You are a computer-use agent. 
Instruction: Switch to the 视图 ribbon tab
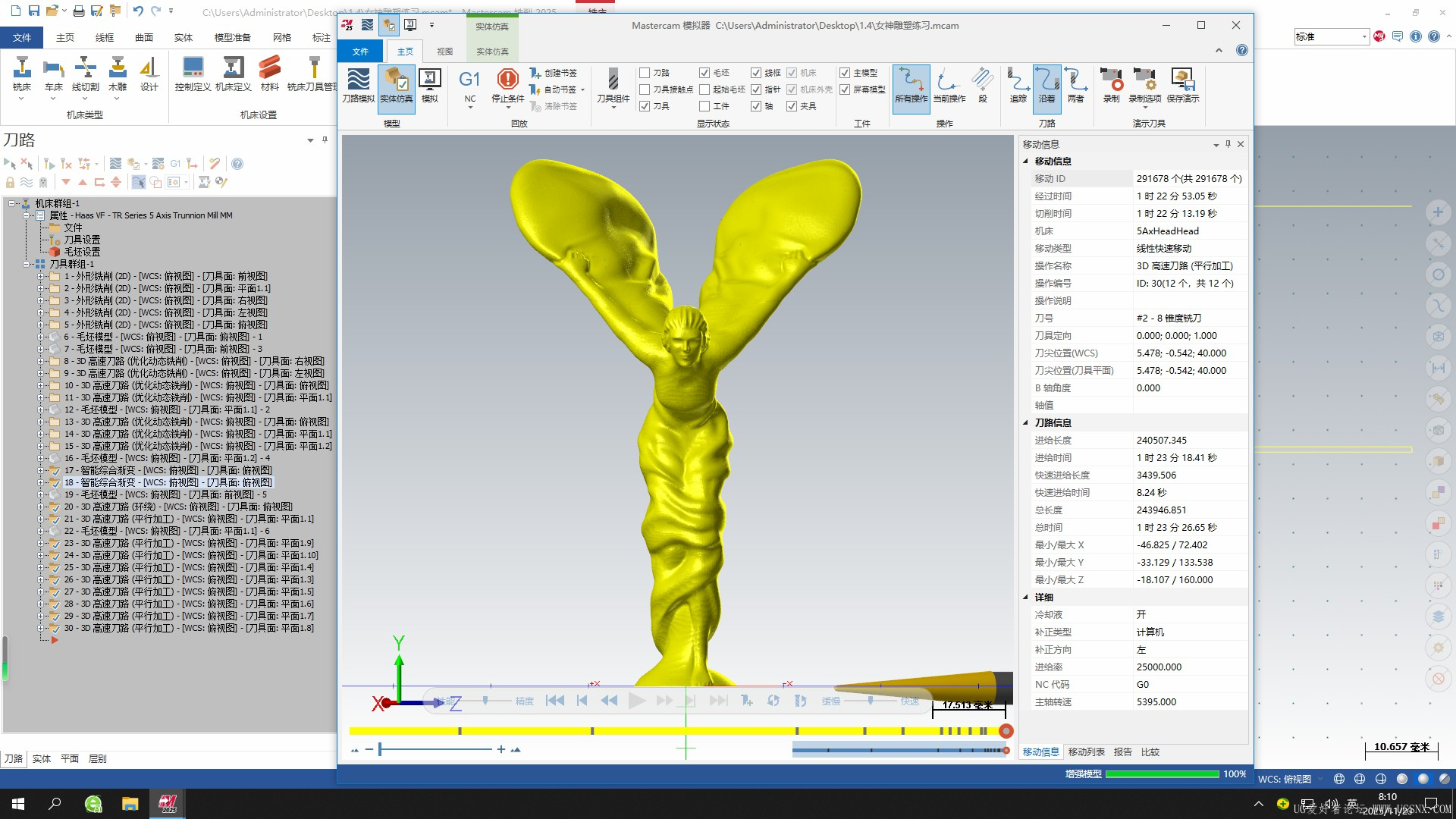tap(445, 52)
